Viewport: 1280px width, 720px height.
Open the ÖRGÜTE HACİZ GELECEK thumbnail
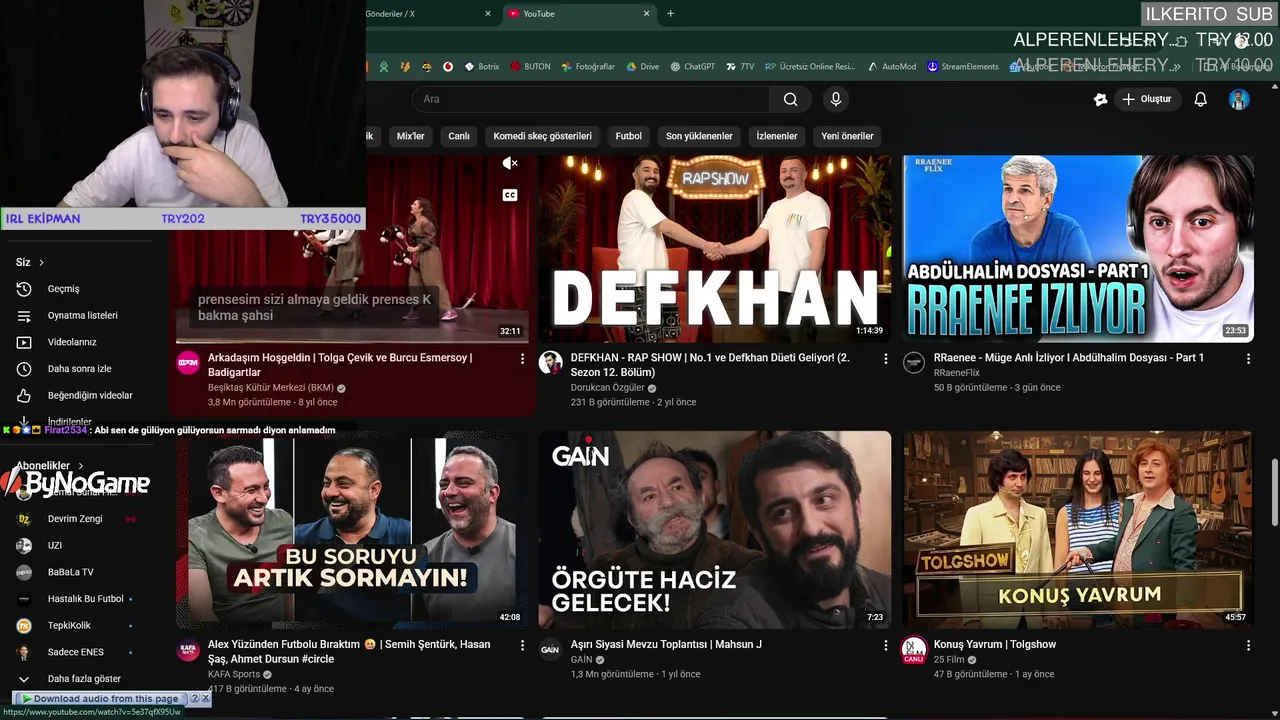pos(714,530)
